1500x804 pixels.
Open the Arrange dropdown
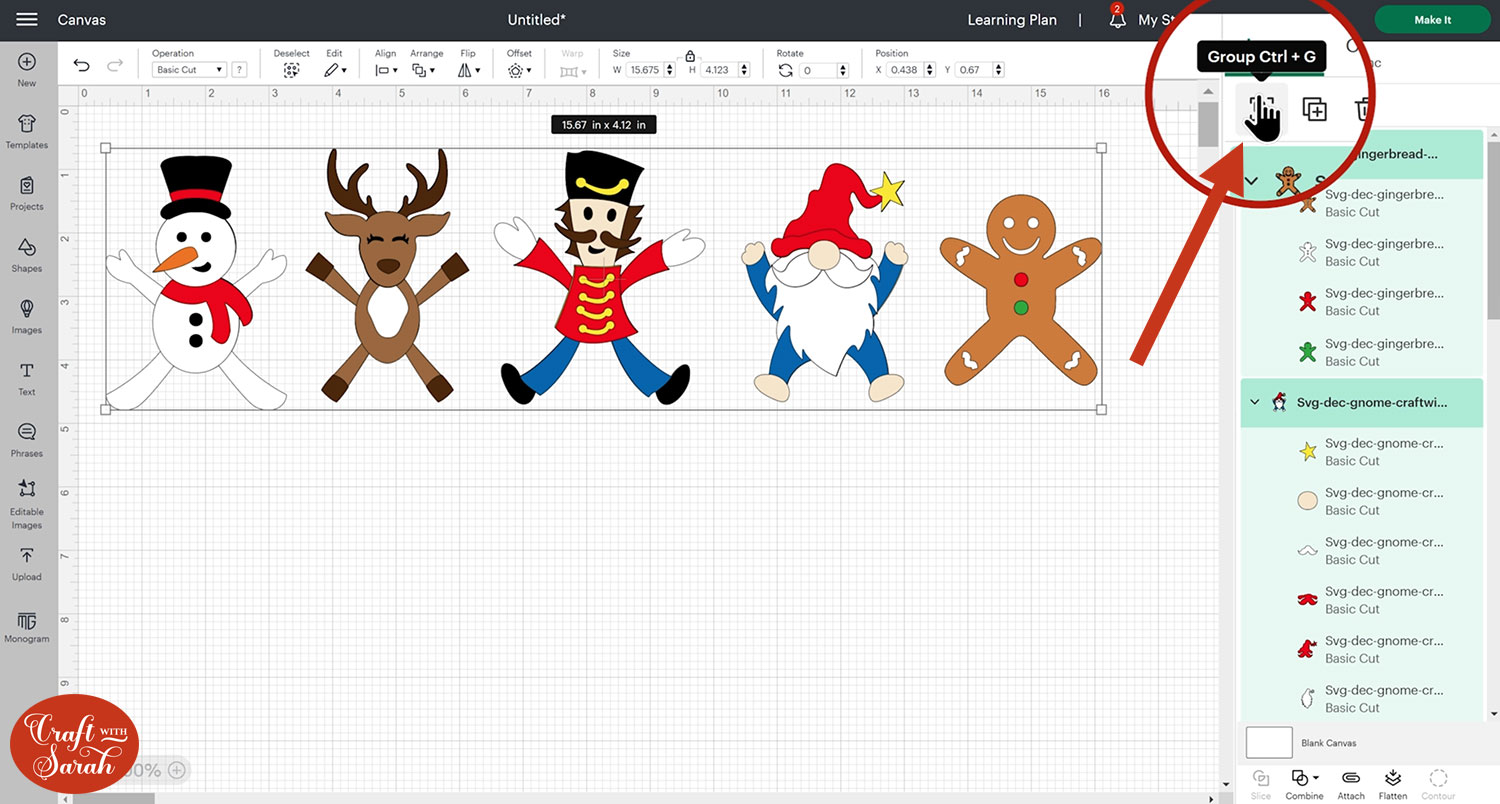point(424,70)
